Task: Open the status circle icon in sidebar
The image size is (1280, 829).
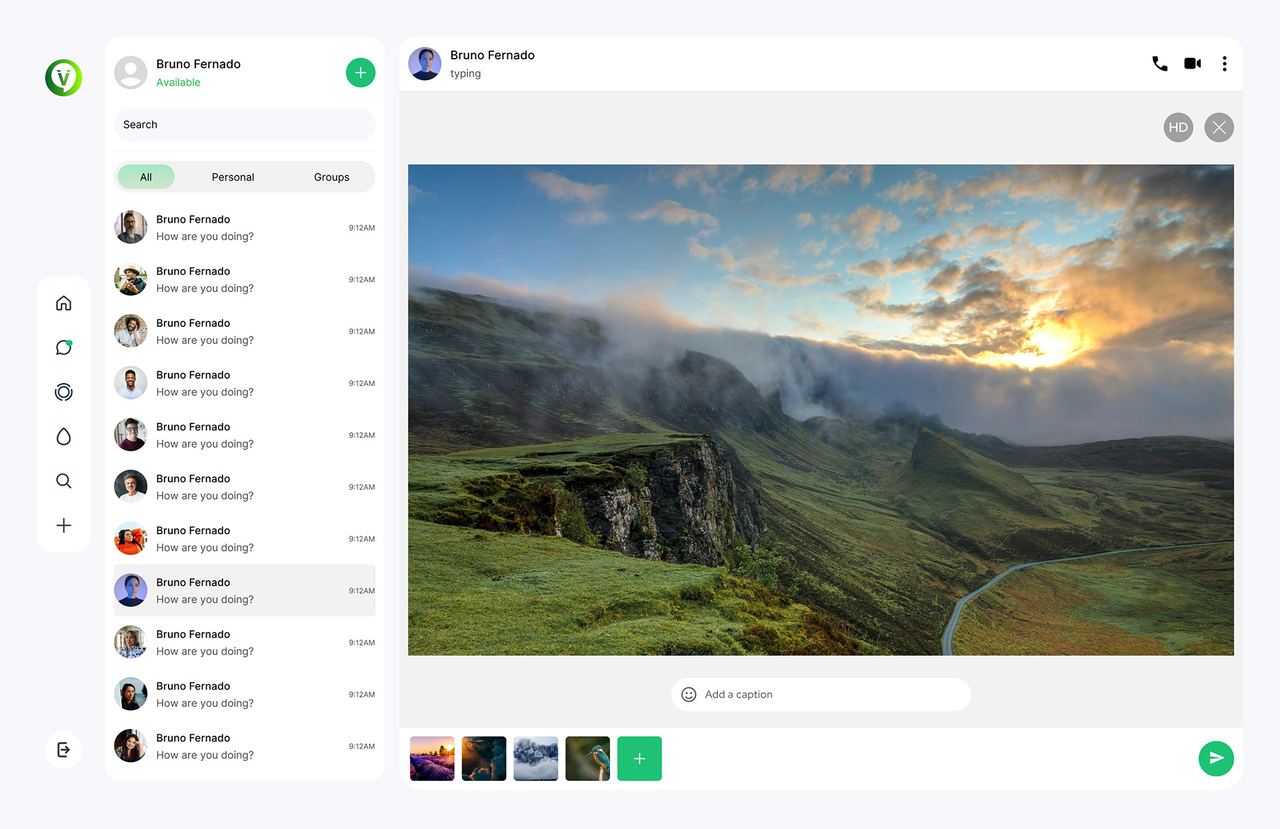Action: (63, 392)
